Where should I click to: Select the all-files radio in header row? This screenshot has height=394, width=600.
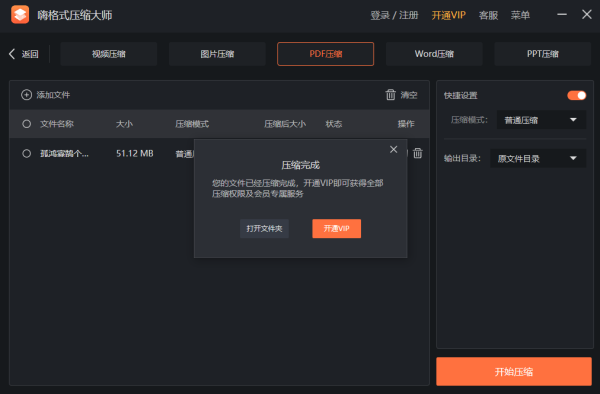pos(26,124)
